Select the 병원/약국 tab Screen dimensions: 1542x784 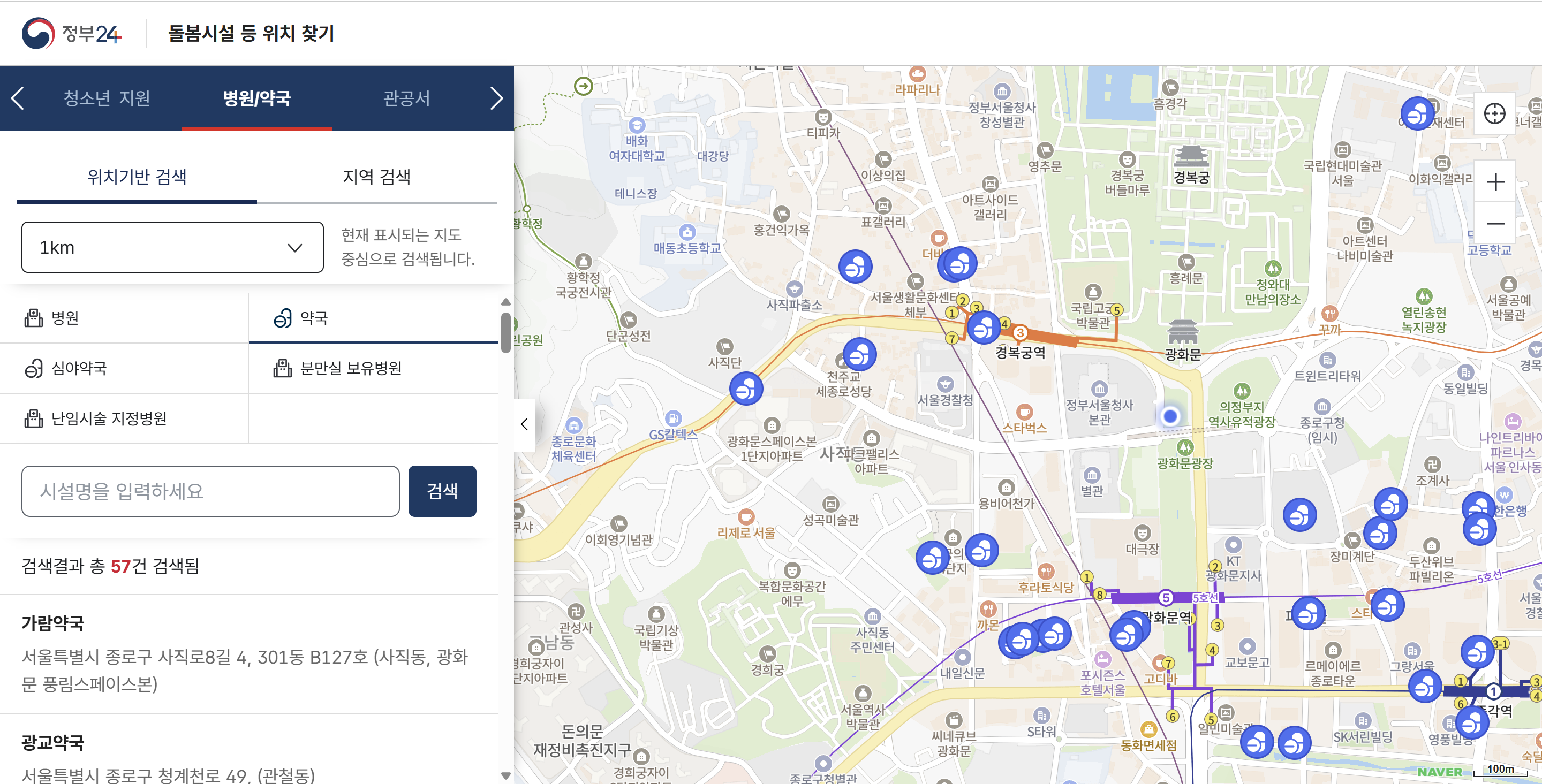click(x=257, y=98)
